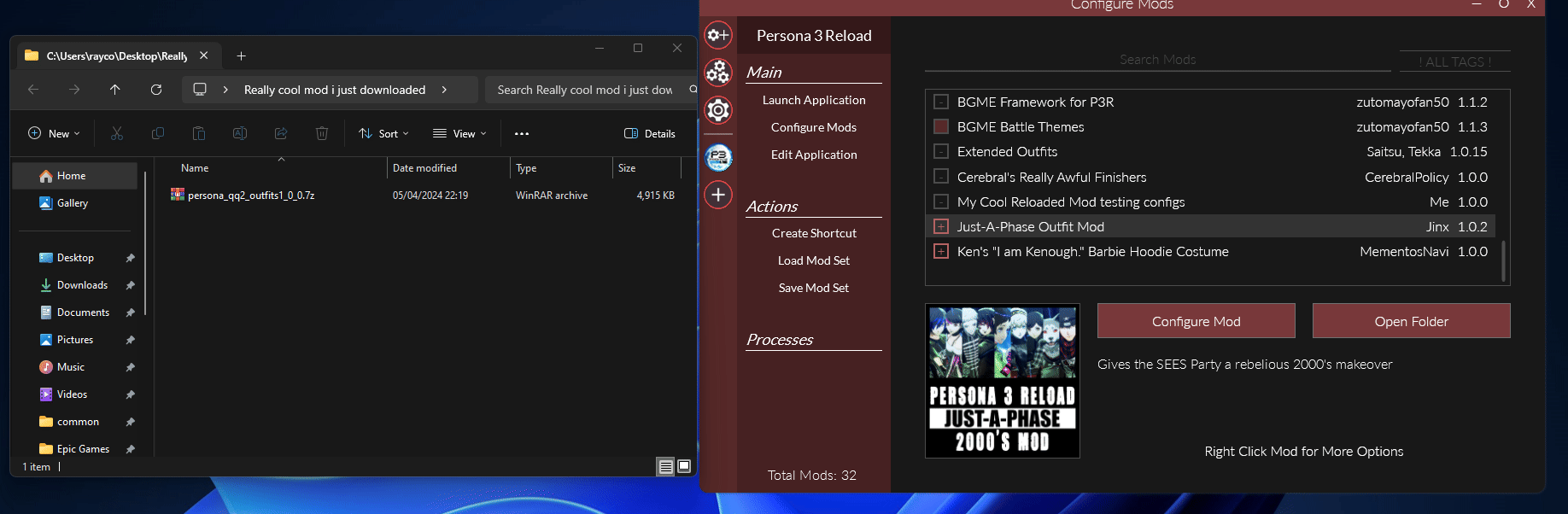Click the Explorer navigation pane scrollbar
This screenshot has width=1568, height=514.
pos(145,242)
